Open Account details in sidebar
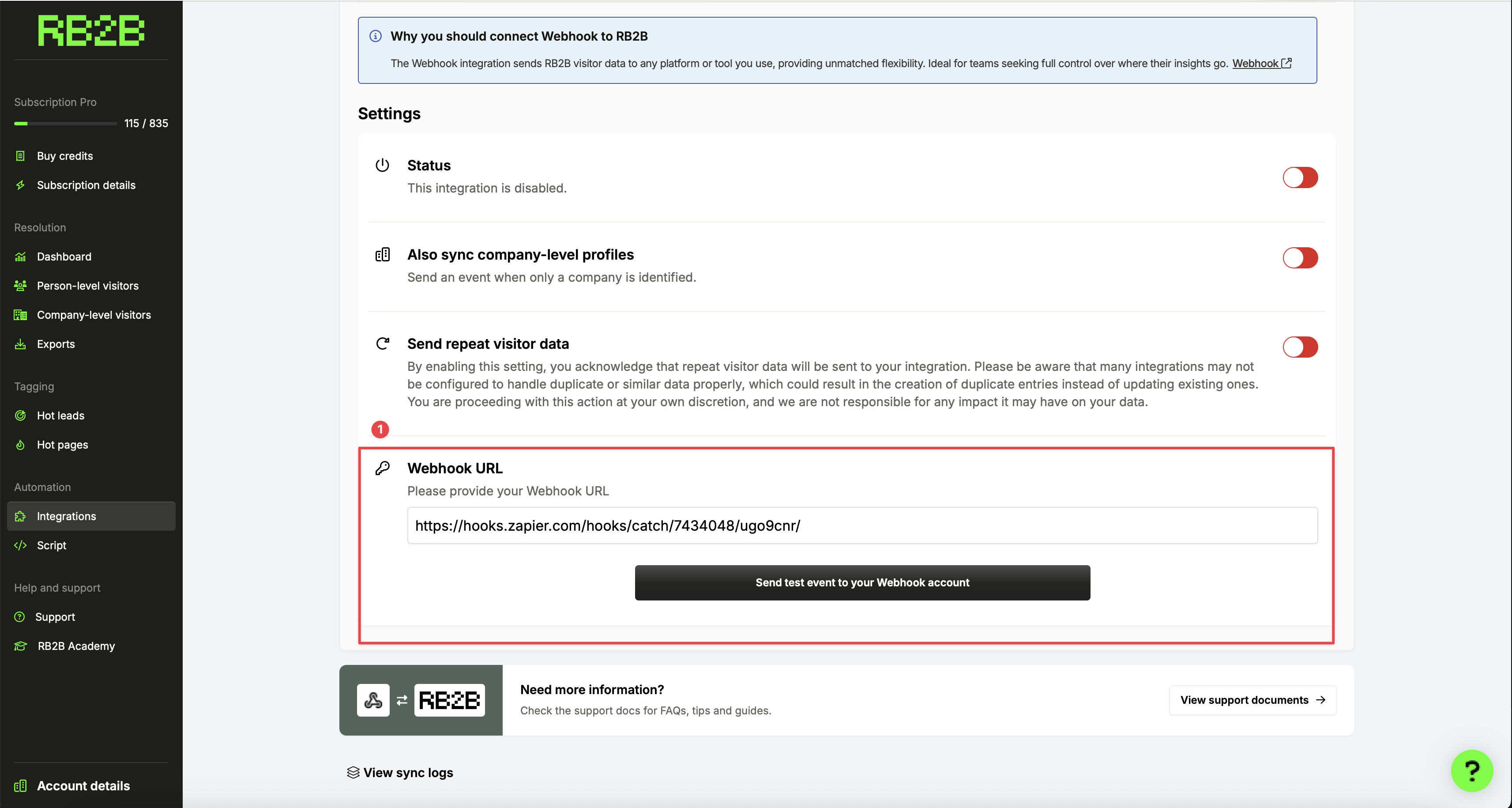Viewport: 1512px width, 808px height. pos(83,785)
